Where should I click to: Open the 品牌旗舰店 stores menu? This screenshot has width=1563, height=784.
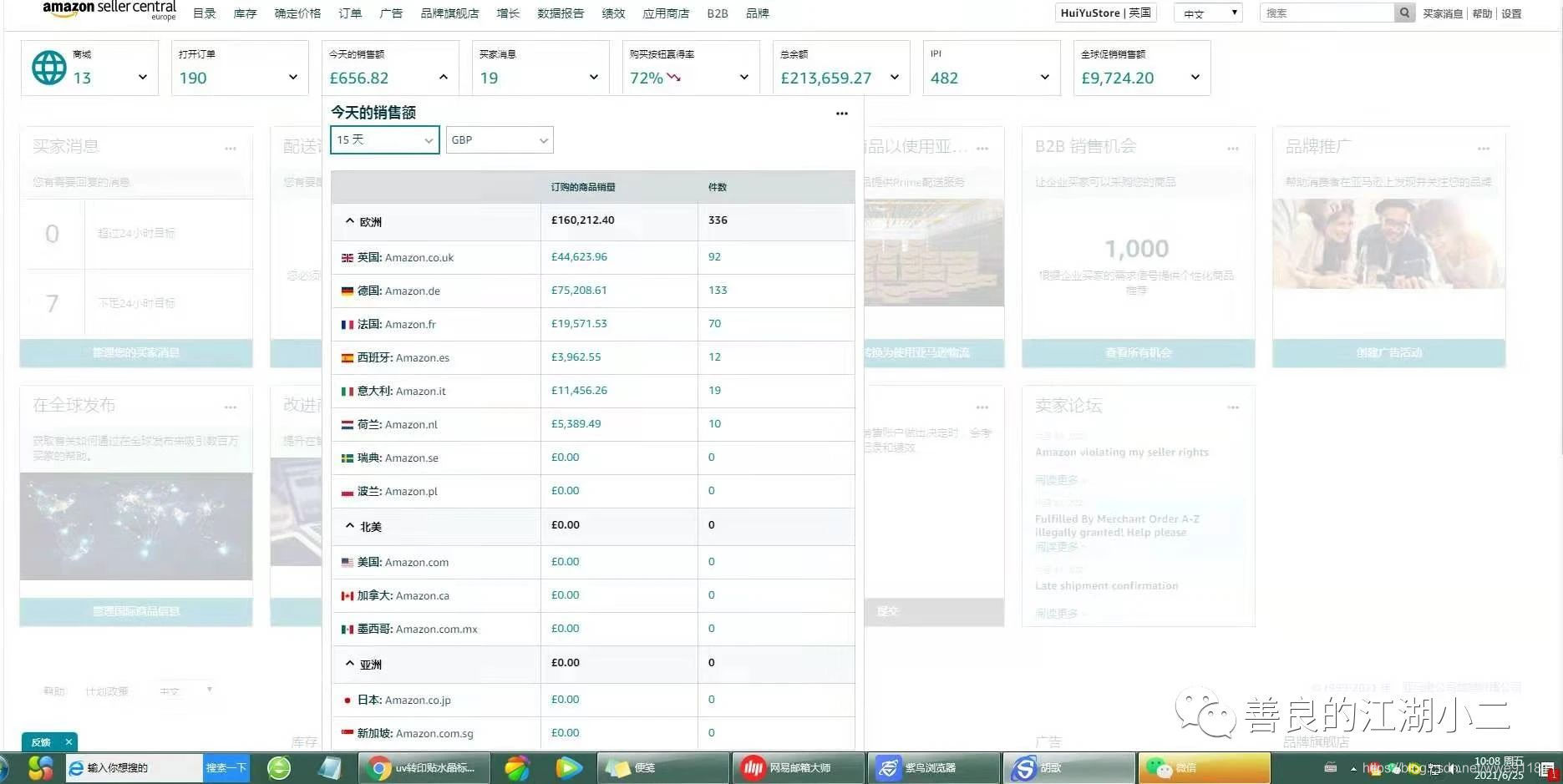tap(449, 13)
